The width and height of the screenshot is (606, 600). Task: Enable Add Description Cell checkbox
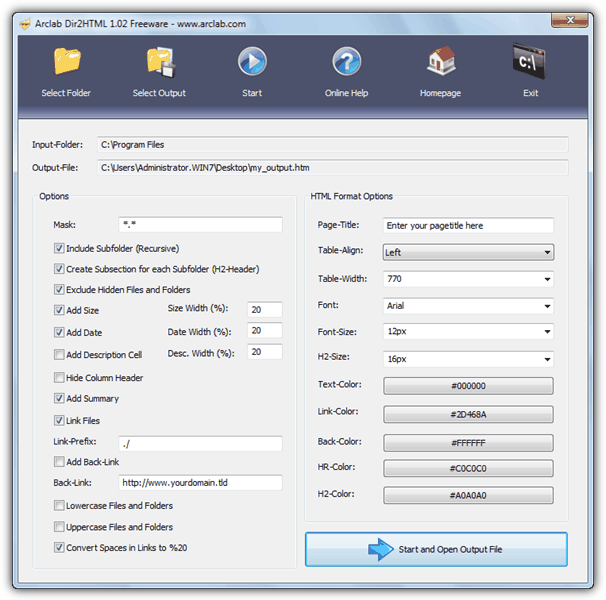(59, 354)
